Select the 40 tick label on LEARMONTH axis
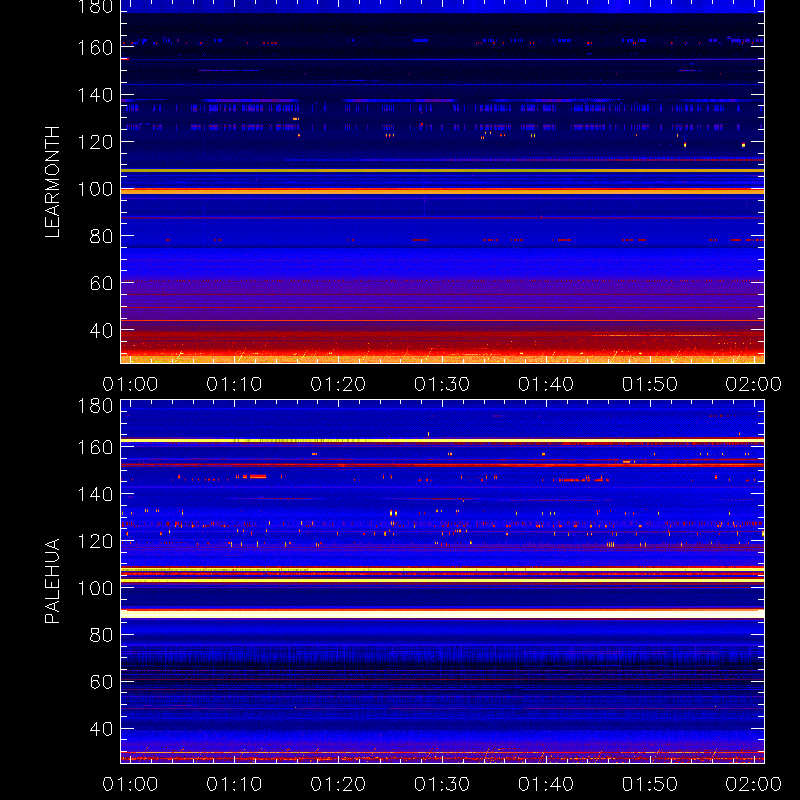Screen dimensions: 800x800 (102, 331)
